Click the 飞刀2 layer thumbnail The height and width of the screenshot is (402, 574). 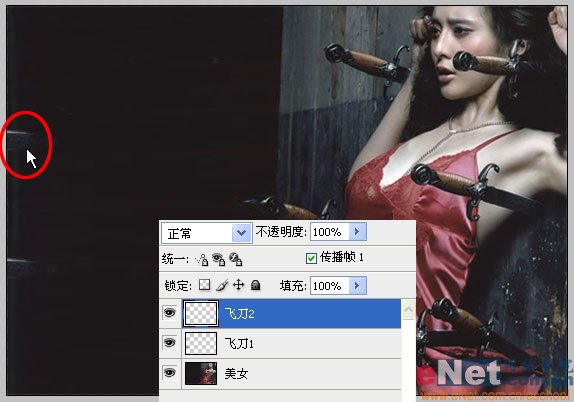tap(201, 313)
